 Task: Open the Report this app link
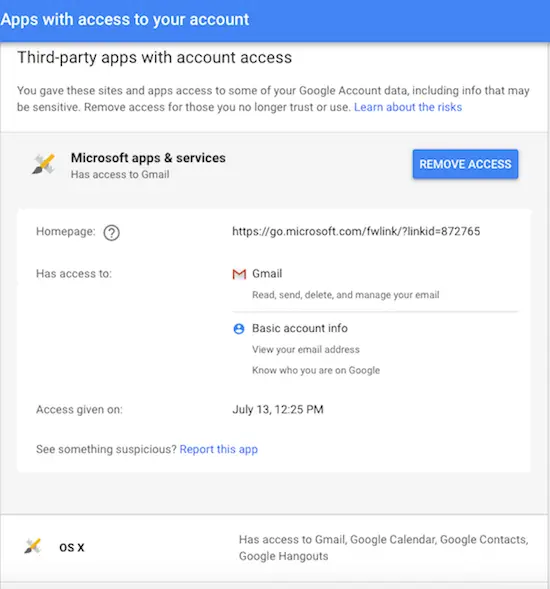coord(219,449)
